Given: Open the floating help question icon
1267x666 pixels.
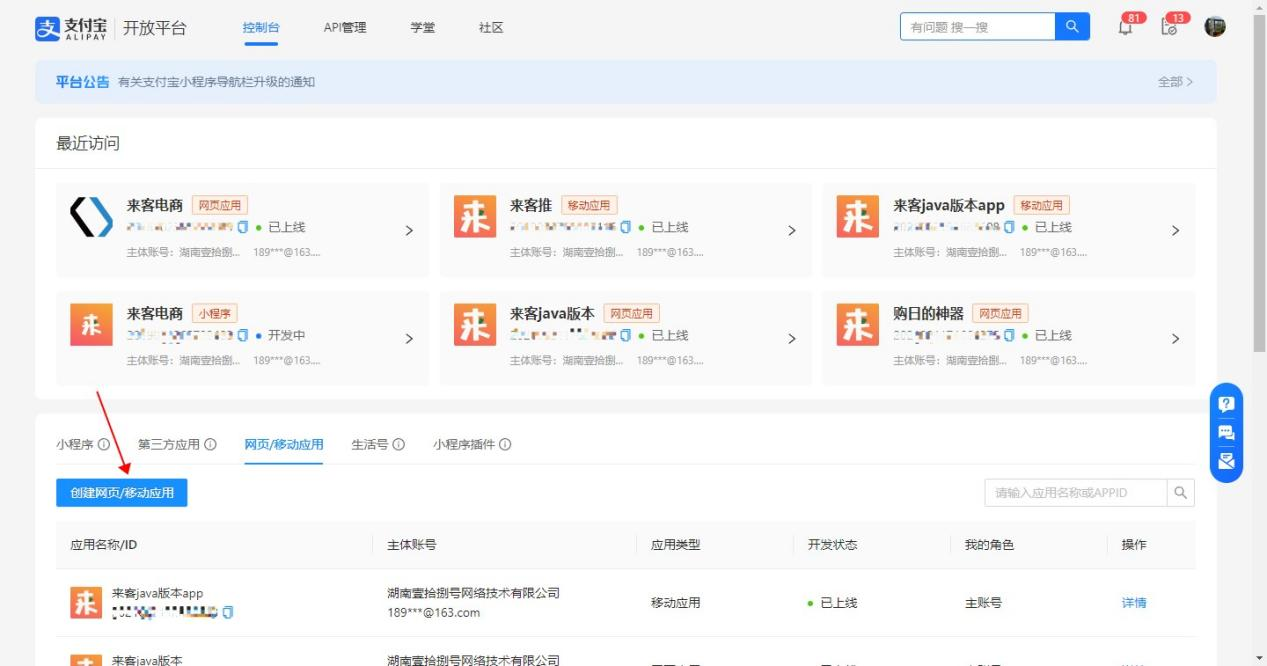Looking at the screenshot, I should 1226,404.
